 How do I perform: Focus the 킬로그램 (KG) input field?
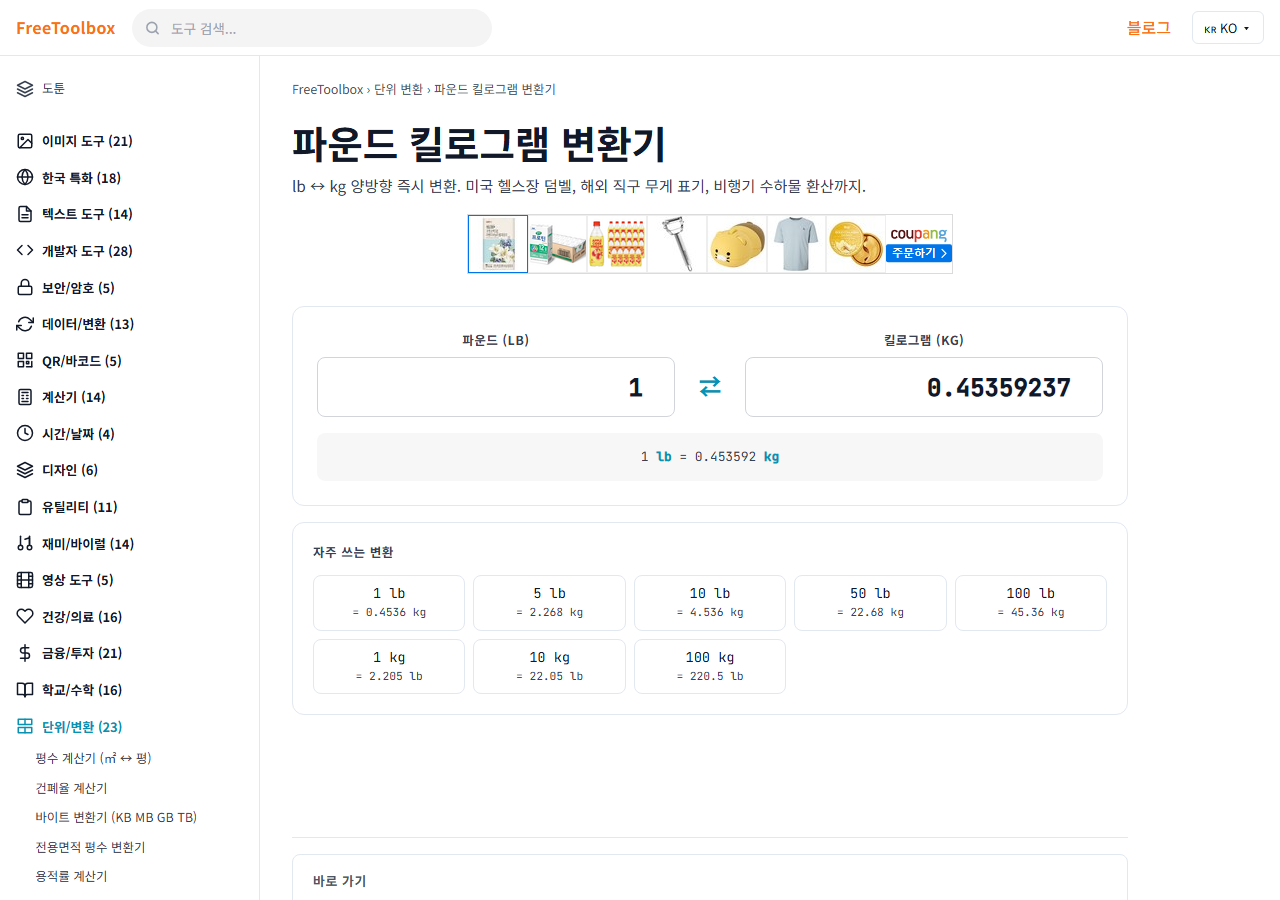point(924,386)
